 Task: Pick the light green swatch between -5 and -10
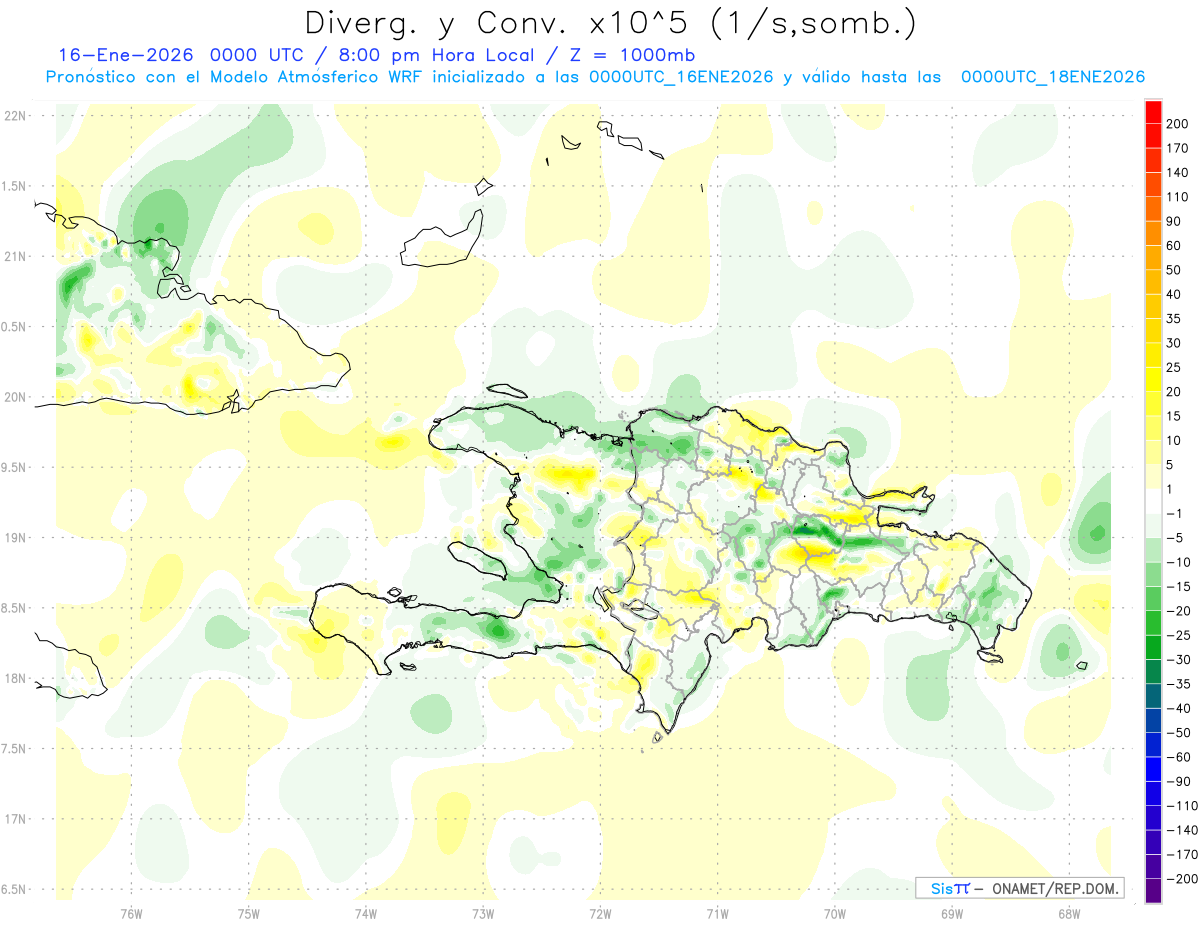(x=1153, y=550)
